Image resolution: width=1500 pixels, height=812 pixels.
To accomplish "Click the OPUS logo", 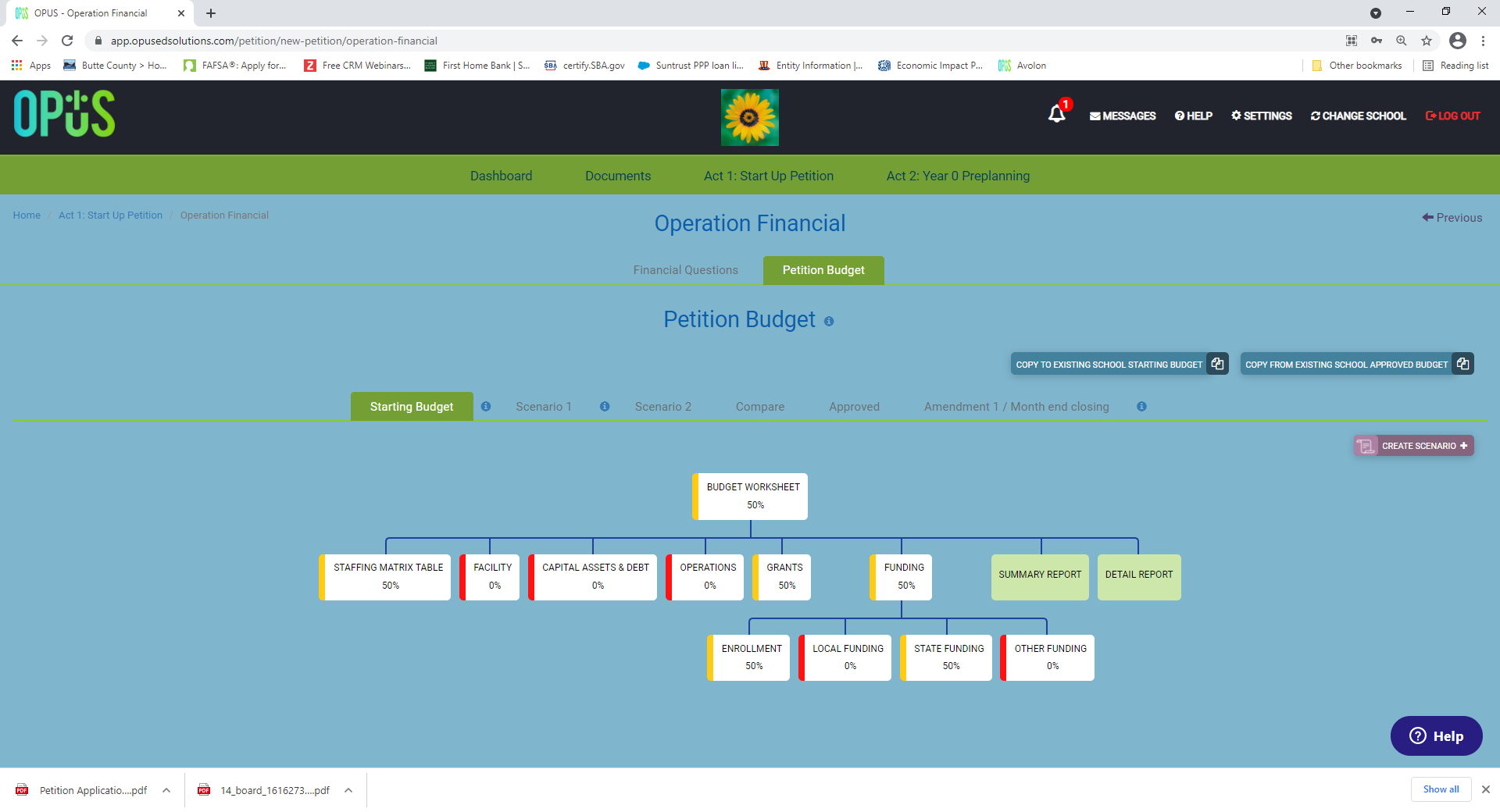I will 64,114.
